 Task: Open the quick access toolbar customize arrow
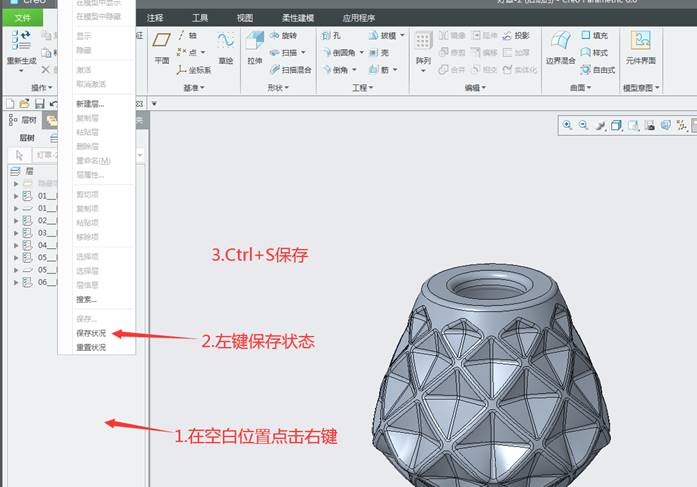[x=154, y=104]
